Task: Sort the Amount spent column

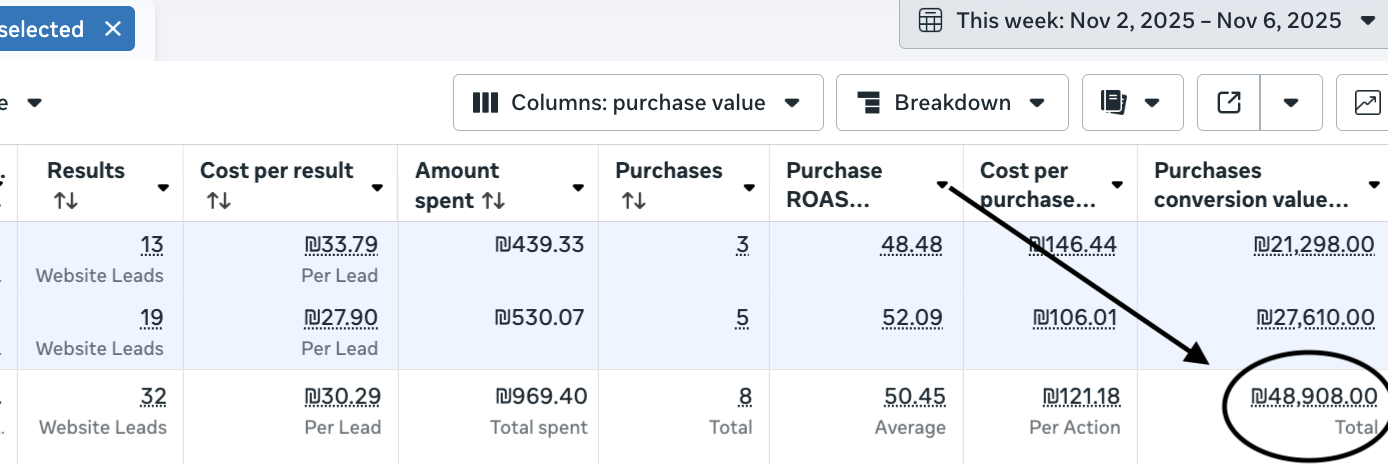Action: click(493, 201)
